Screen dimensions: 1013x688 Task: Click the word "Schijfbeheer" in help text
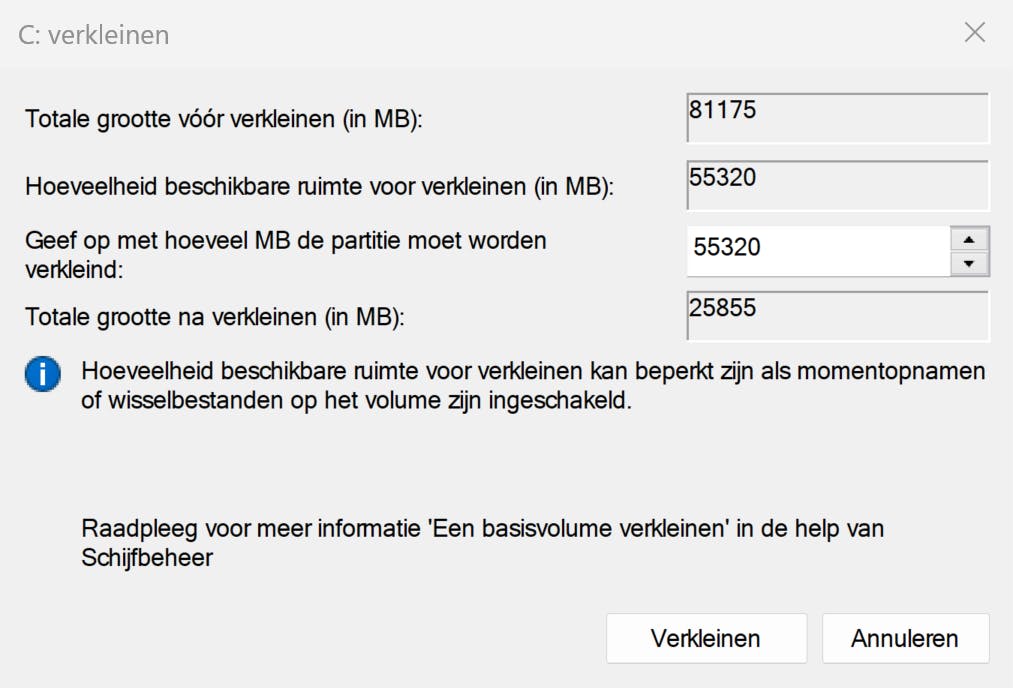click(x=147, y=558)
